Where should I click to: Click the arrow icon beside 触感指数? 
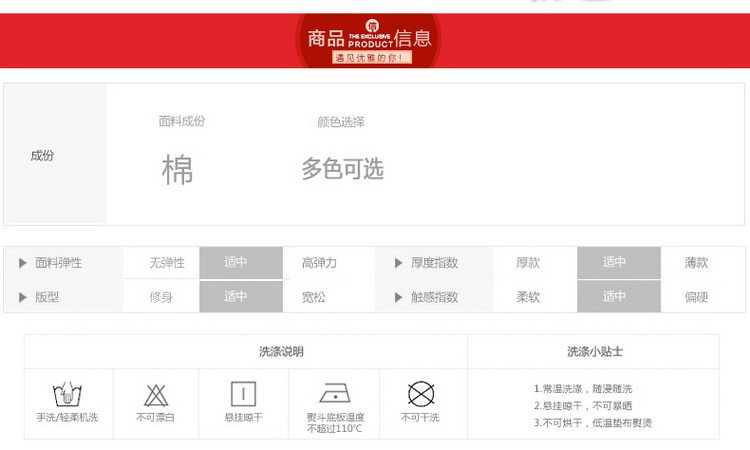[398, 297]
